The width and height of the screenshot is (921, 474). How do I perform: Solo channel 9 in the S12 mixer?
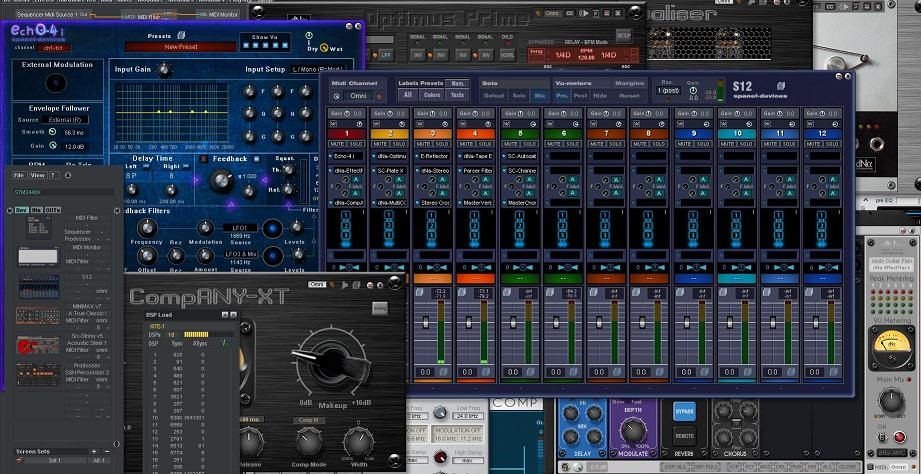(702, 144)
